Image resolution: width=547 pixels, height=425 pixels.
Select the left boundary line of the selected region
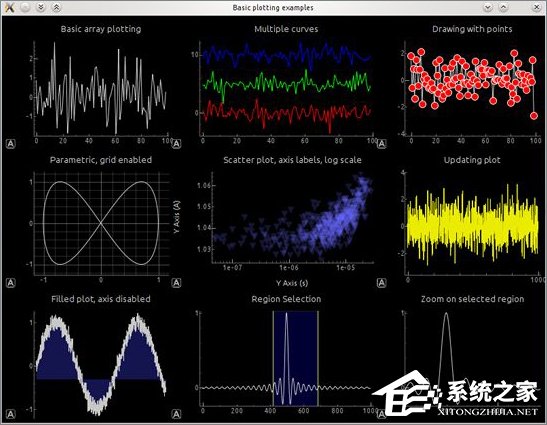273,358
